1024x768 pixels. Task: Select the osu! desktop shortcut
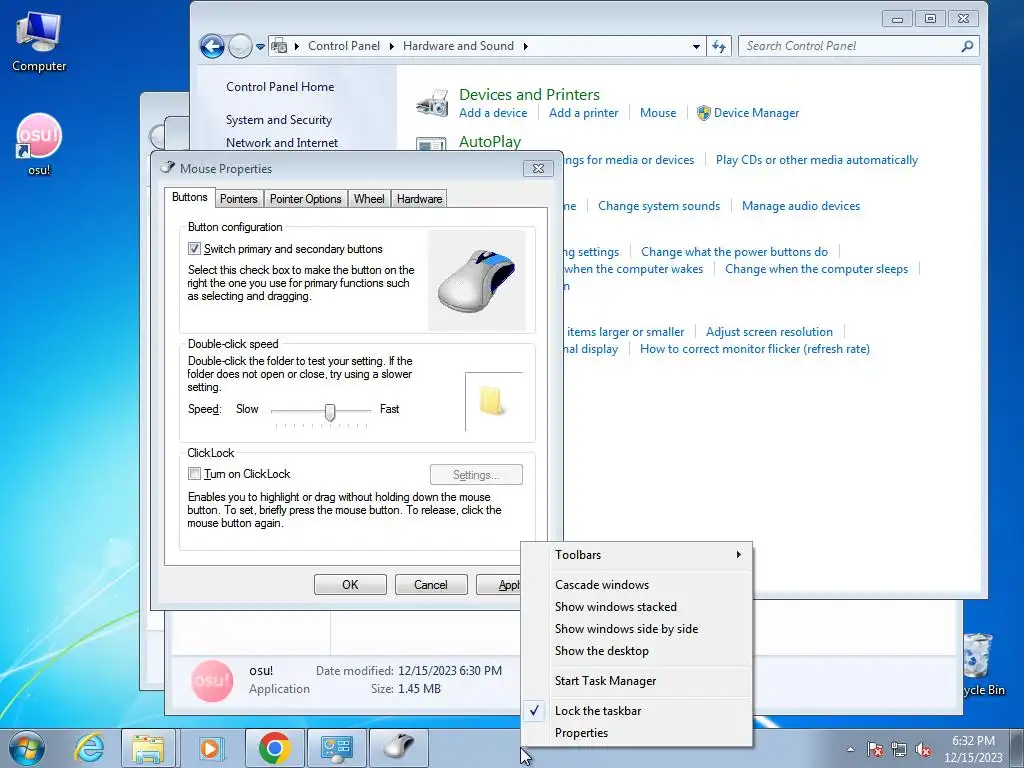click(x=39, y=145)
